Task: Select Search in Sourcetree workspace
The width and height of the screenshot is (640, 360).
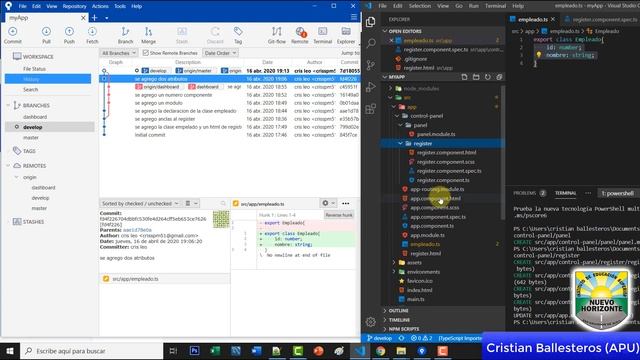Action: click(x=30, y=89)
